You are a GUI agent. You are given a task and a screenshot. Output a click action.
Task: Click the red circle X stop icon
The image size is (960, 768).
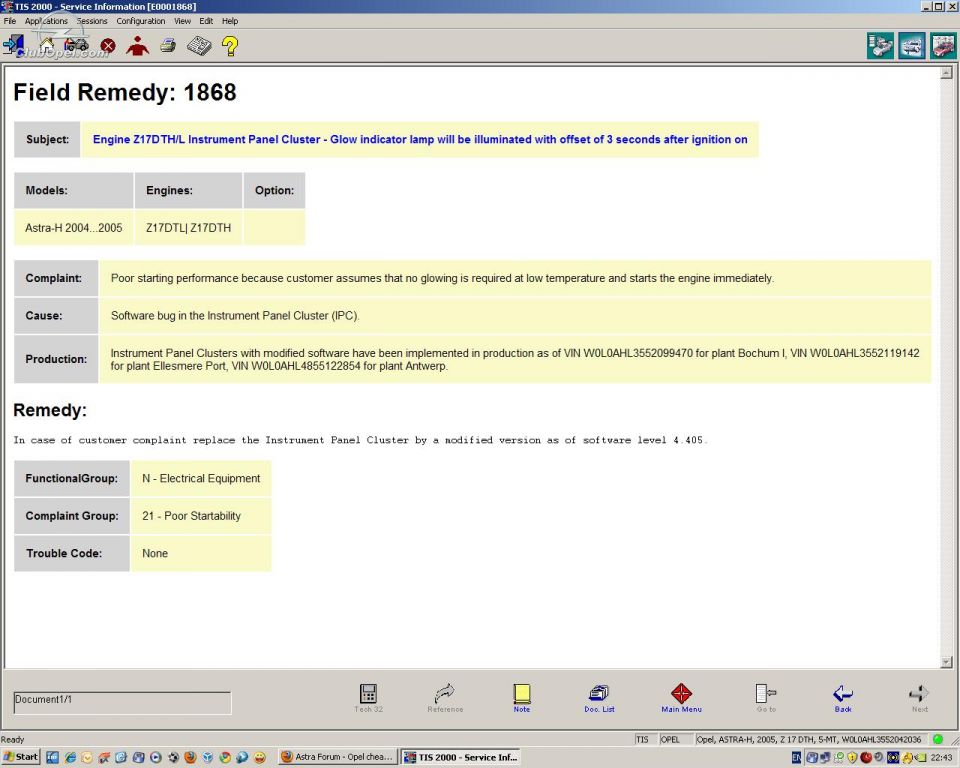click(x=108, y=46)
